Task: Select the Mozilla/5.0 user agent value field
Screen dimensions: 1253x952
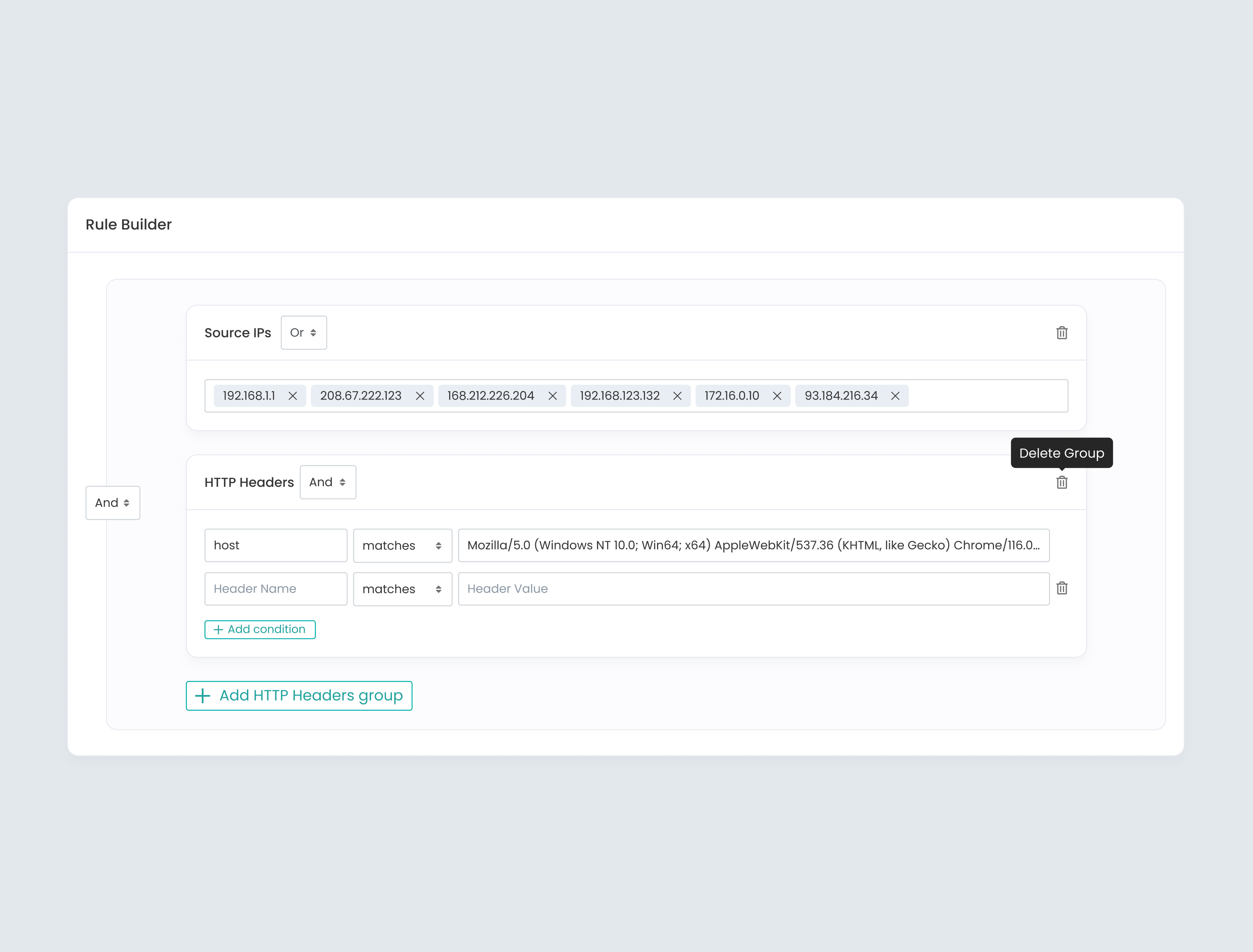Action: (754, 545)
